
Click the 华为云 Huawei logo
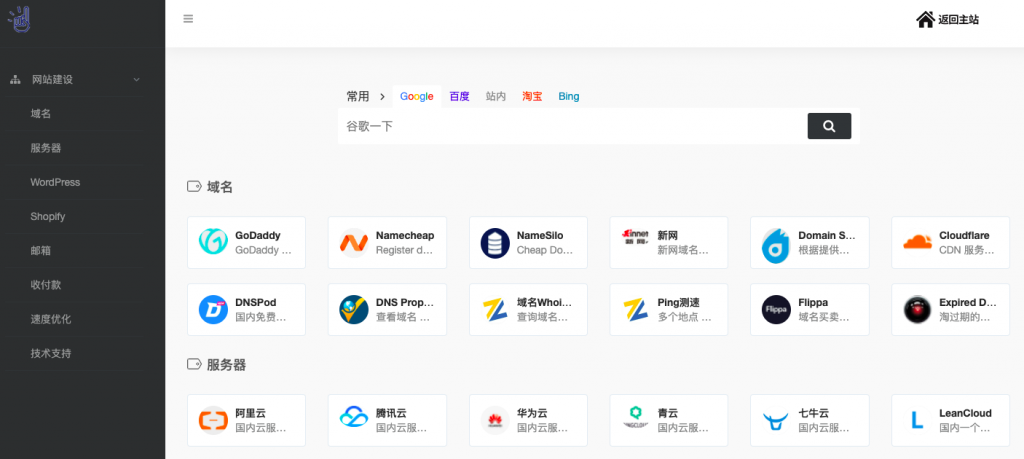[x=495, y=420]
